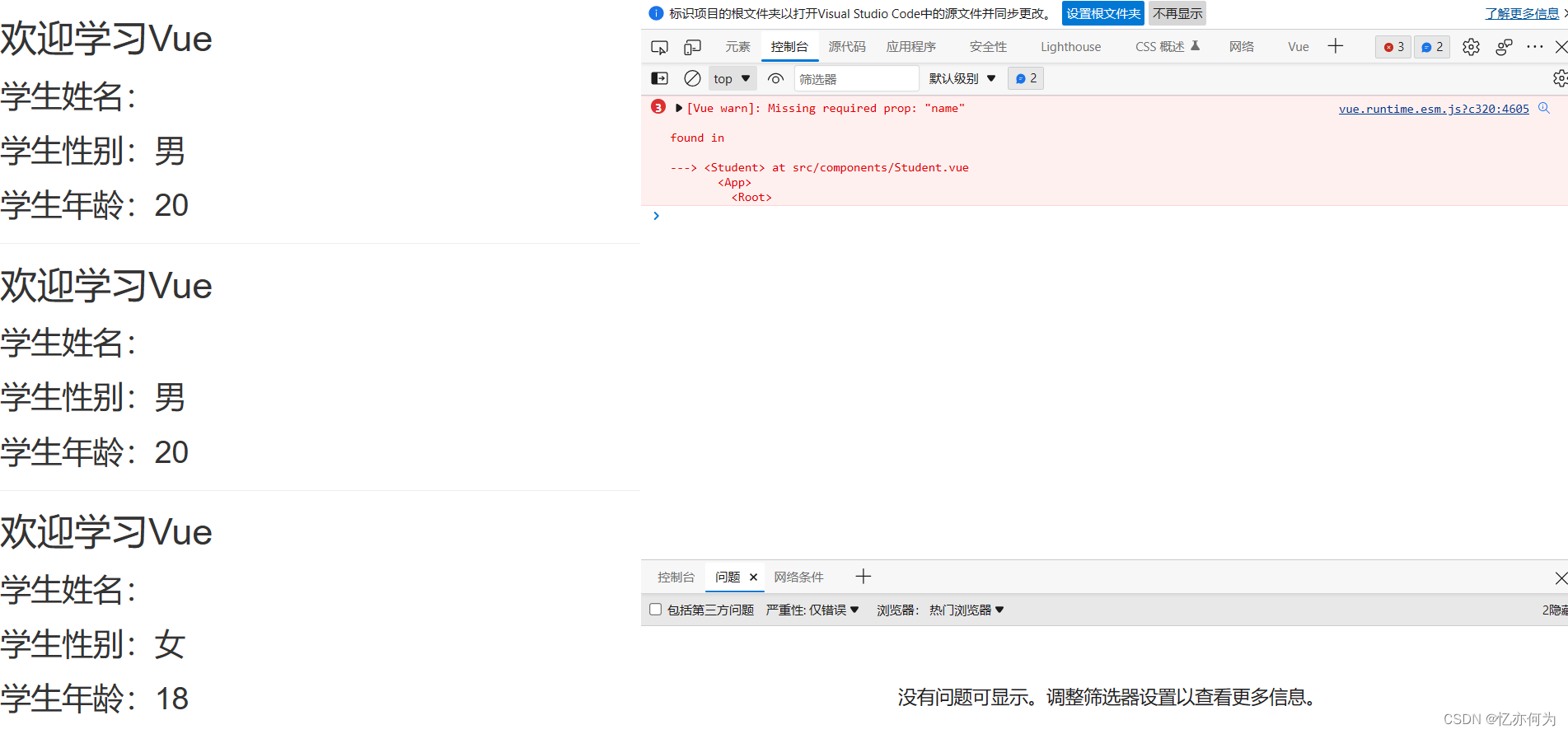Click the Student component trace line
Viewport: 1568px width, 734px height.
tap(820, 168)
